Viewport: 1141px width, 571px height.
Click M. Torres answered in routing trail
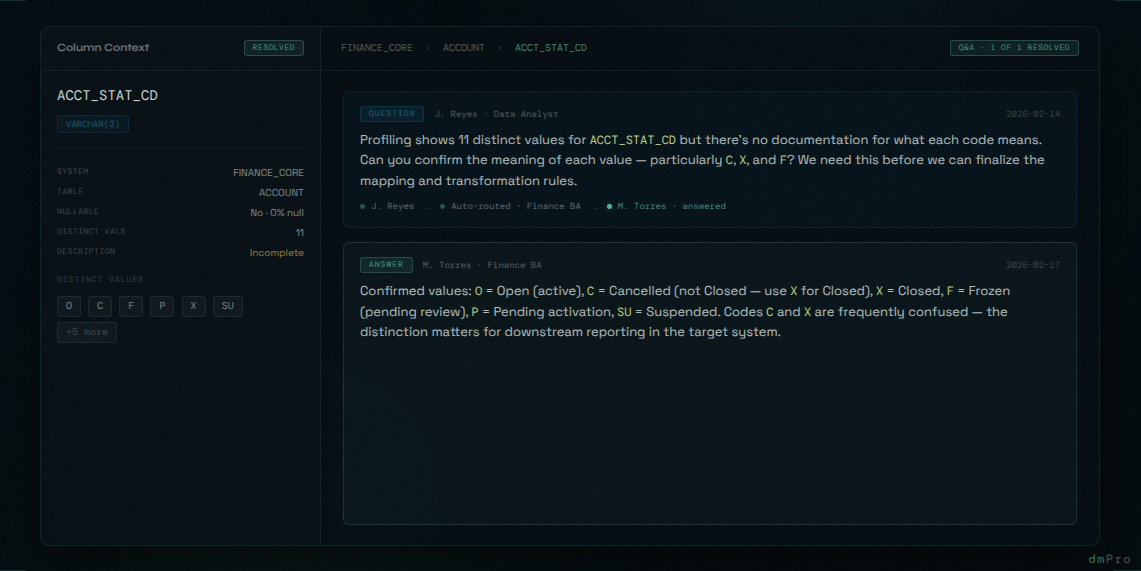(x=667, y=206)
